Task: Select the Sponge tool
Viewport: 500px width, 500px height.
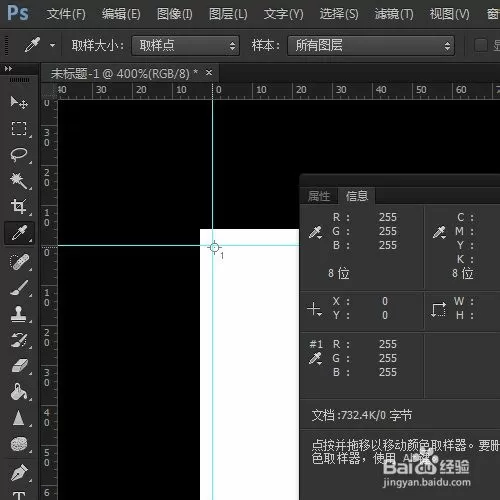Action: (19, 444)
